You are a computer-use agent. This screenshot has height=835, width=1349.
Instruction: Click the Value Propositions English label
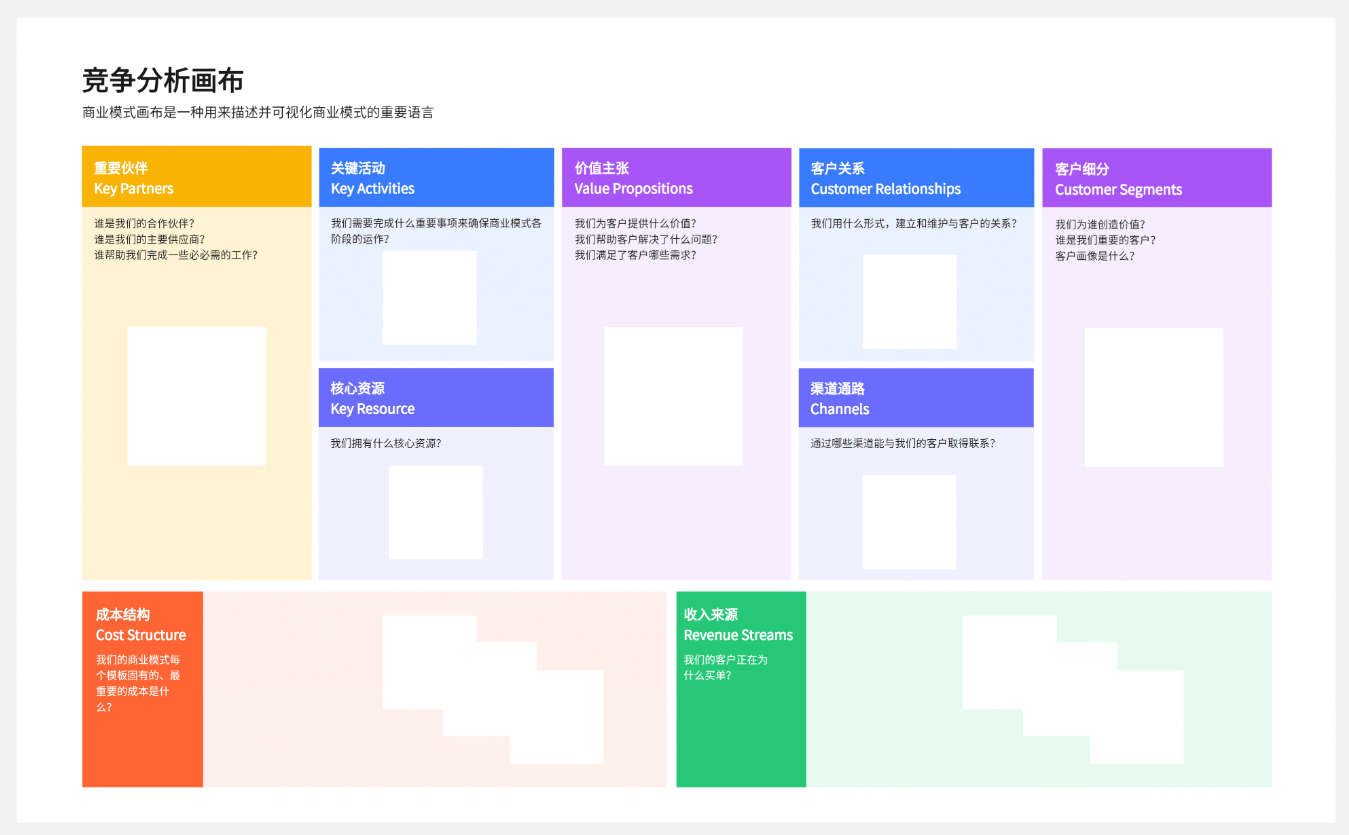coord(634,189)
